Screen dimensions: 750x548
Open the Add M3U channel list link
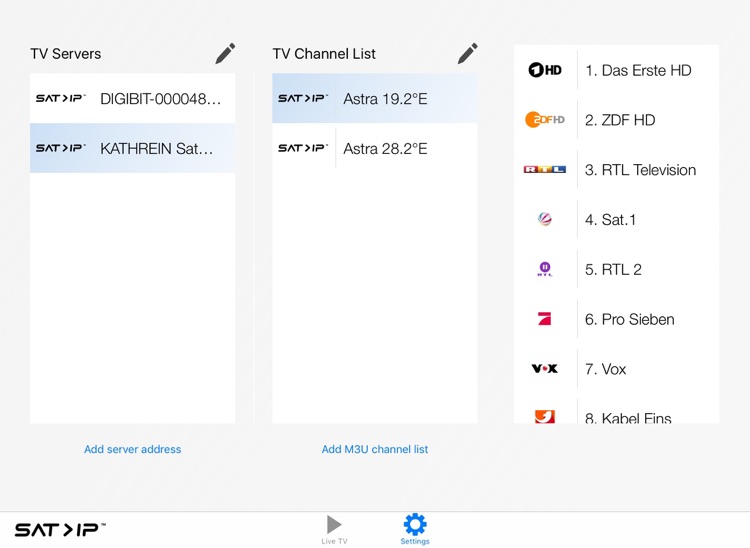pyautogui.click(x=375, y=449)
